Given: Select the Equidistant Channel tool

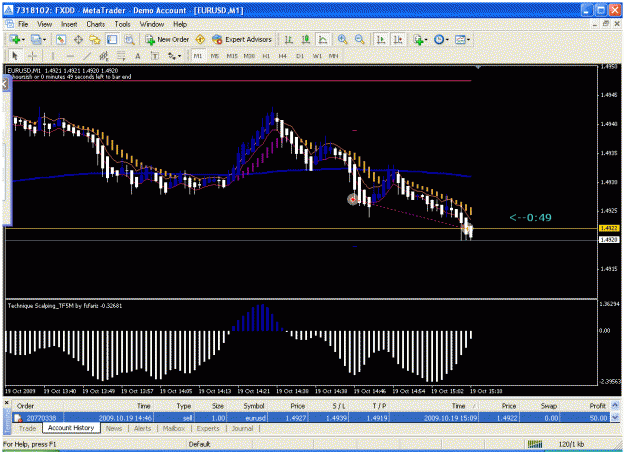Looking at the screenshot, I should [x=104, y=56].
